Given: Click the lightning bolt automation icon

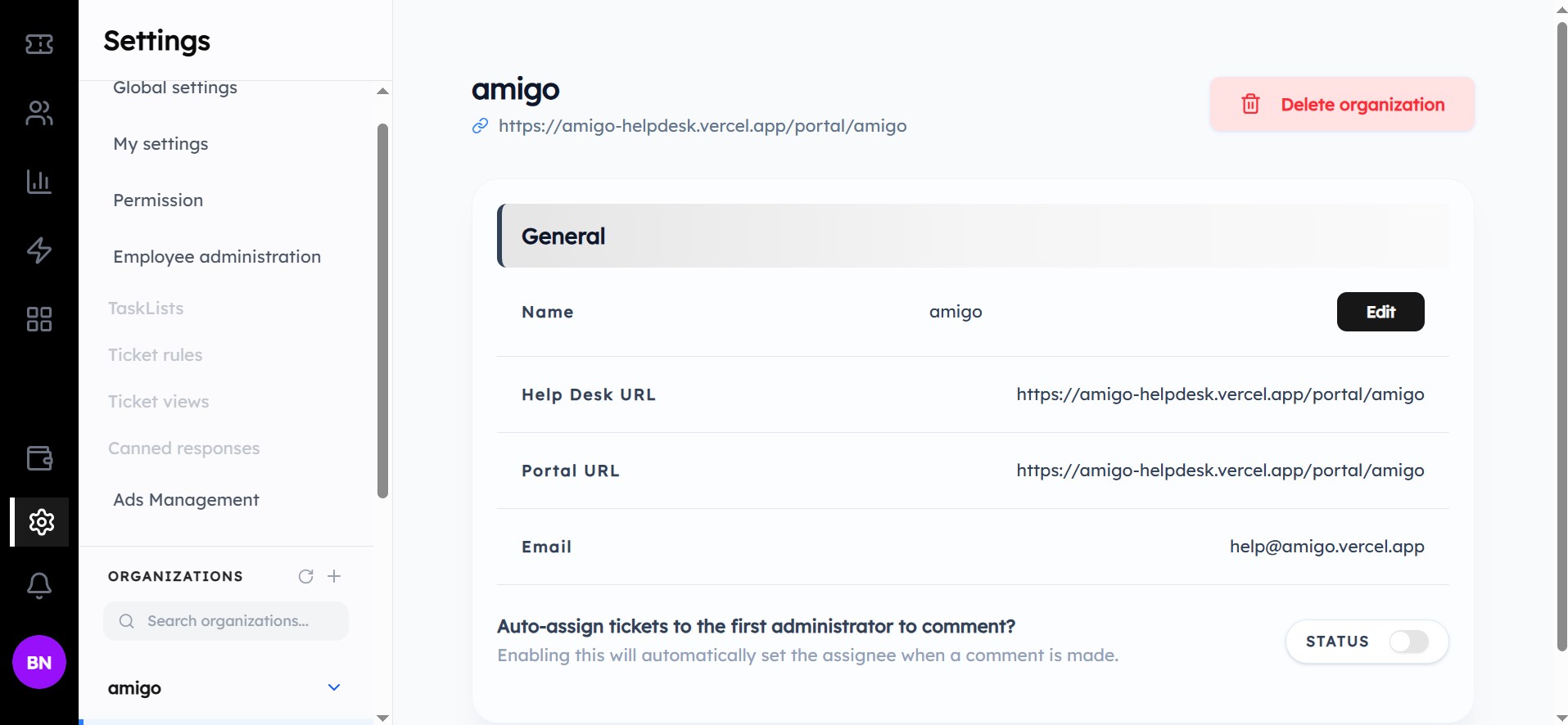Looking at the screenshot, I should (38, 250).
